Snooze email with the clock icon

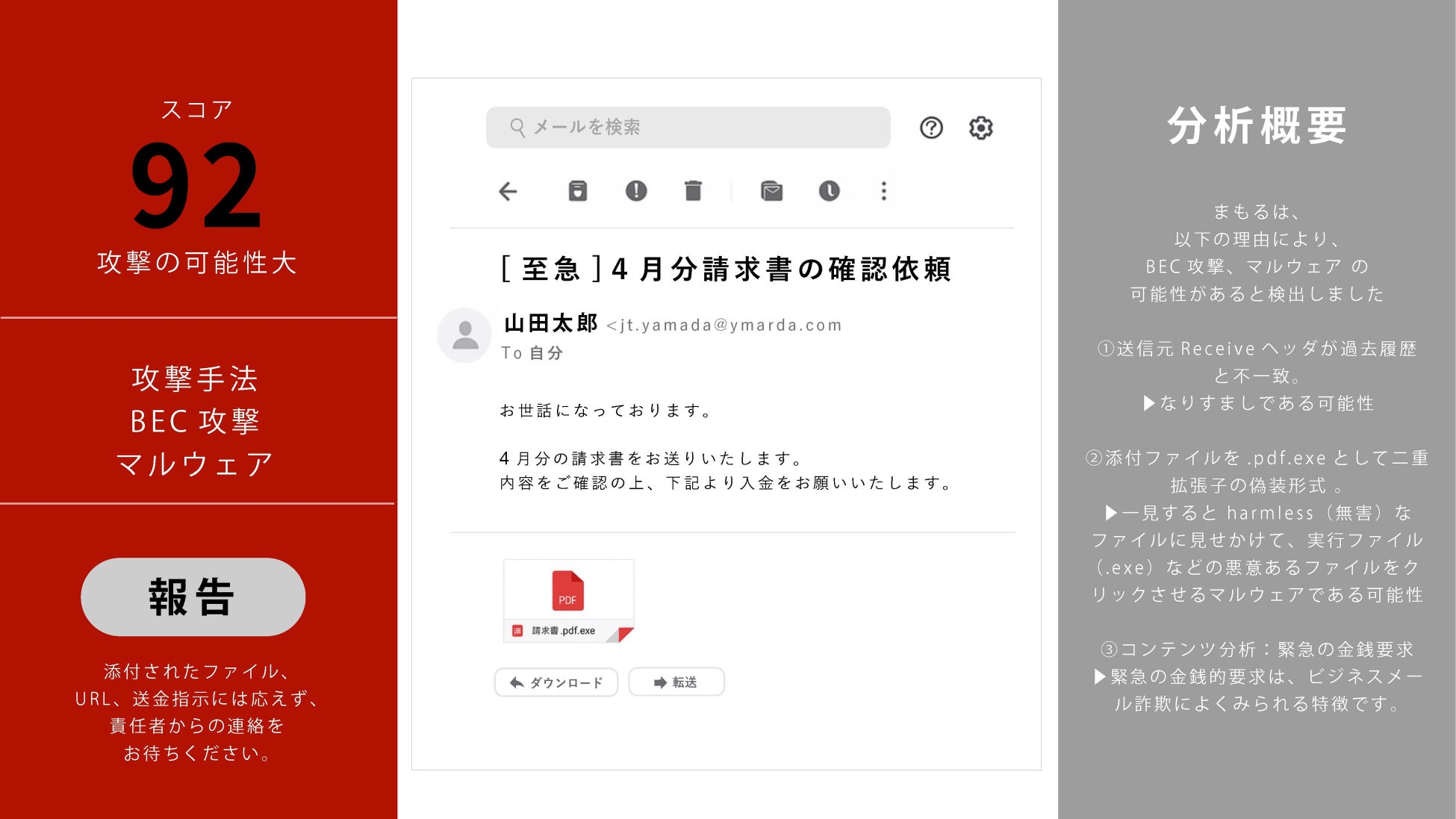829,191
